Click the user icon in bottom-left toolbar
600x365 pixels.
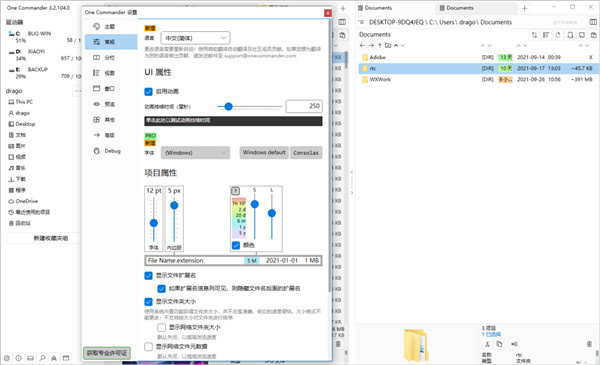tap(54, 358)
